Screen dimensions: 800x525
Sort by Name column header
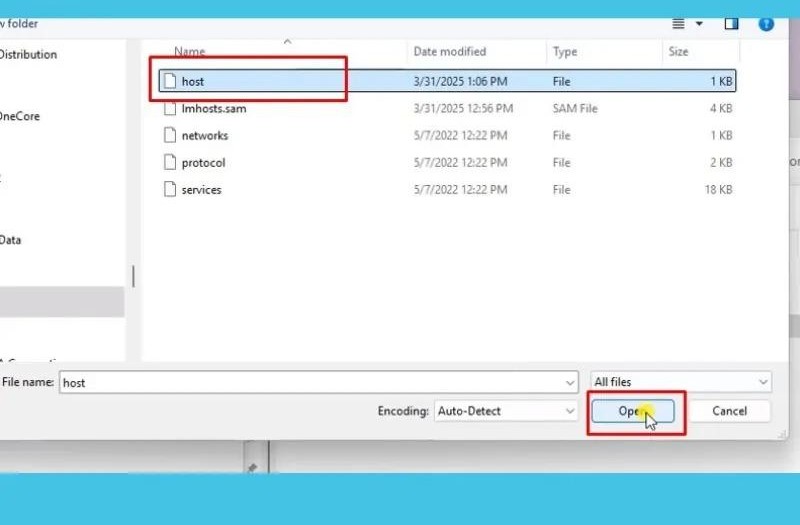(189, 52)
